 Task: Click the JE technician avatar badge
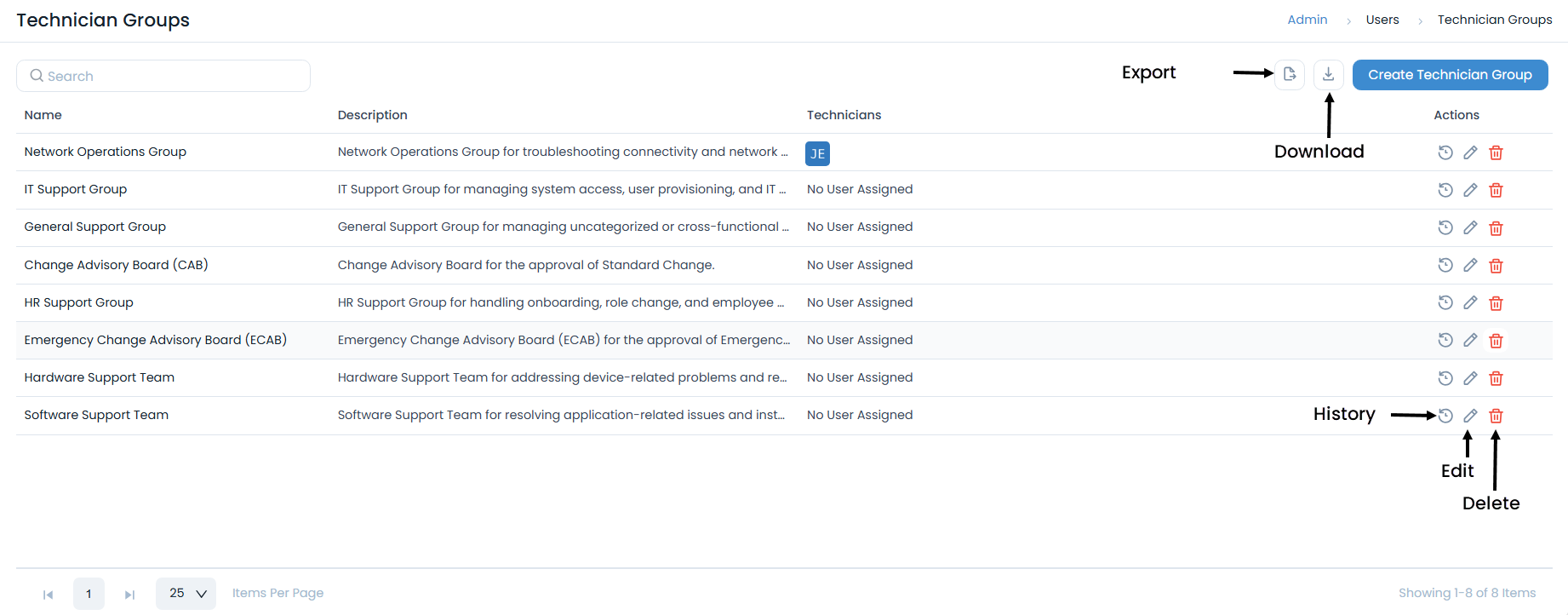pos(817,154)
